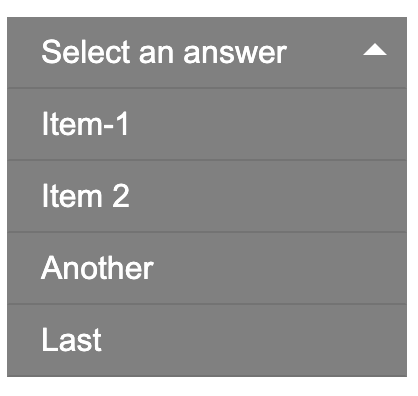This screenshot has width=418, height=396.
Task: Click the Select an answer header
Action: 207,53
